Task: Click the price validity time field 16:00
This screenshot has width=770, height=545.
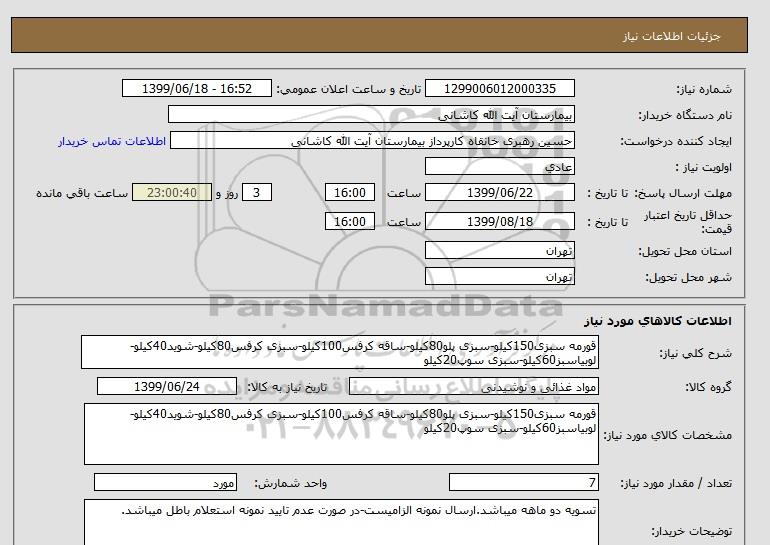Action: point(350,221)
